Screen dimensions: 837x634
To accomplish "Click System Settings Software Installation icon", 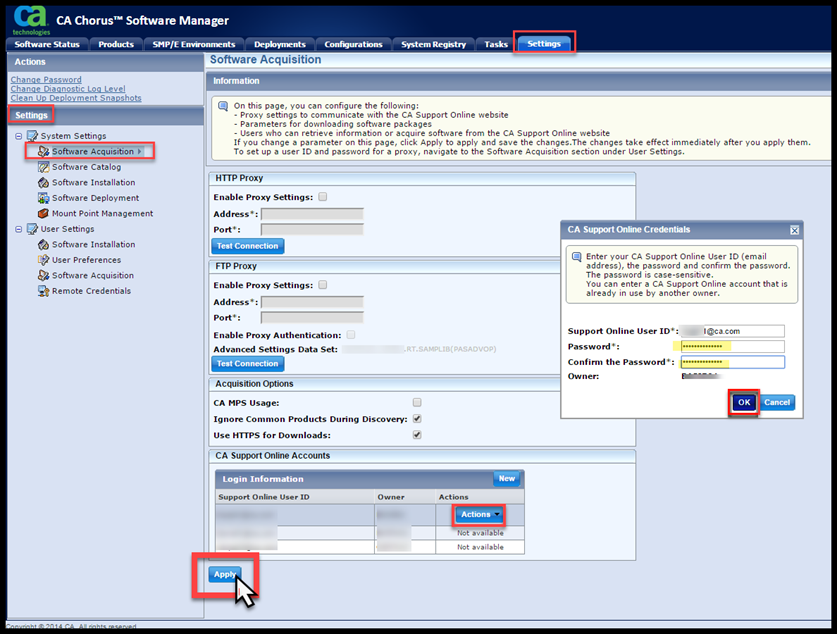I will click(43, 183).
